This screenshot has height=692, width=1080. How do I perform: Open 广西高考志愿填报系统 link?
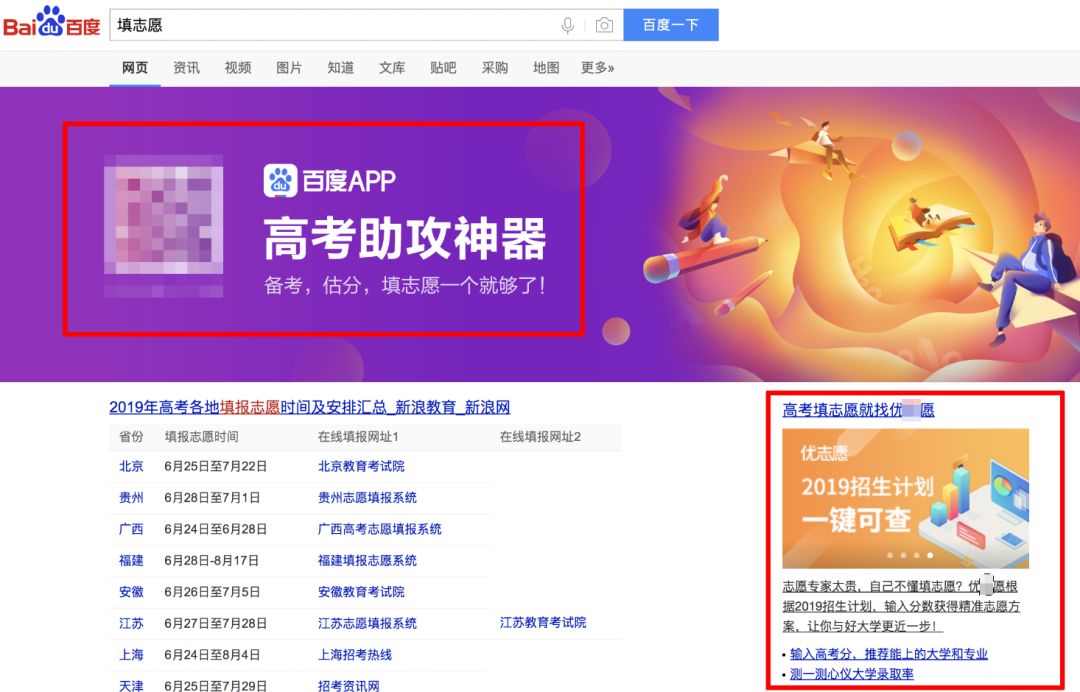click(x=380, y=529)
